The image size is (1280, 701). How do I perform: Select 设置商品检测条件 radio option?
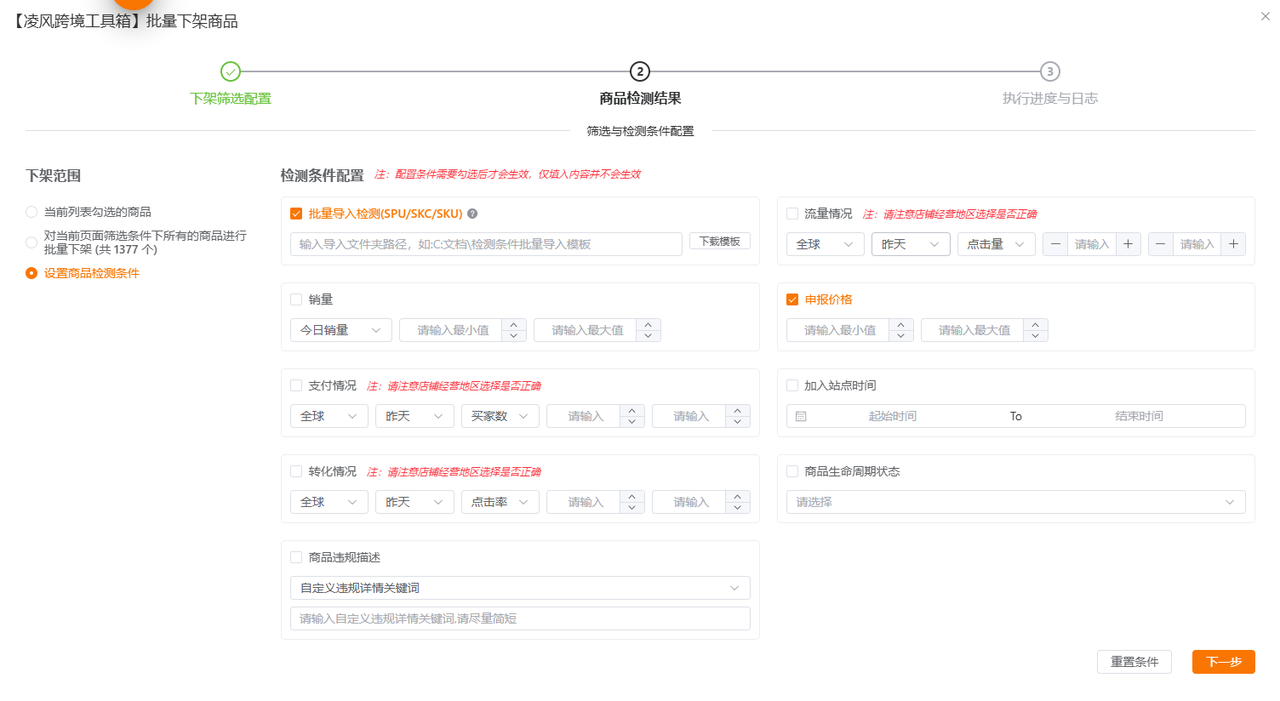coord(32,273)
